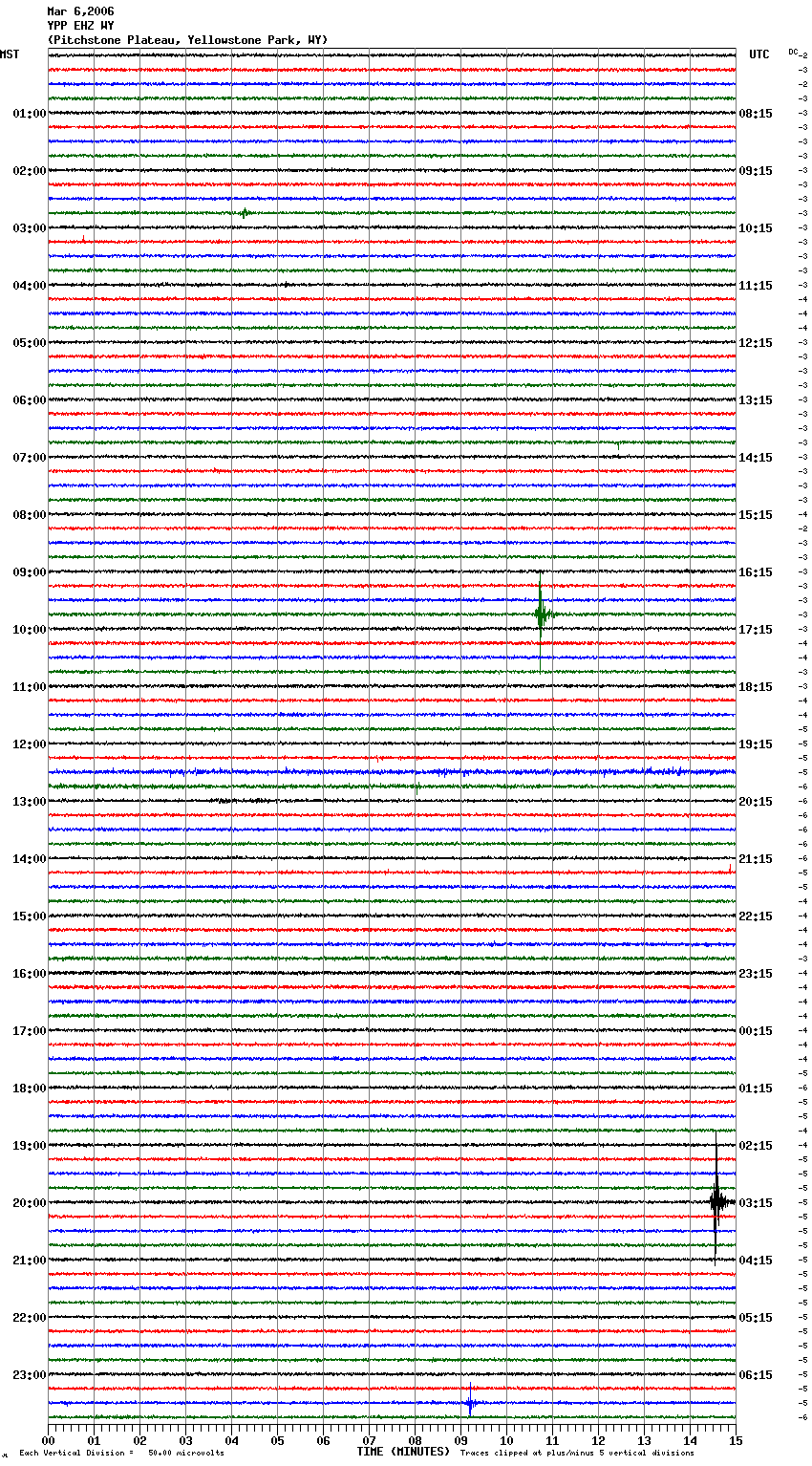
Task: Select the '23:00' MST hour label
Action: tap(30, 1375)
